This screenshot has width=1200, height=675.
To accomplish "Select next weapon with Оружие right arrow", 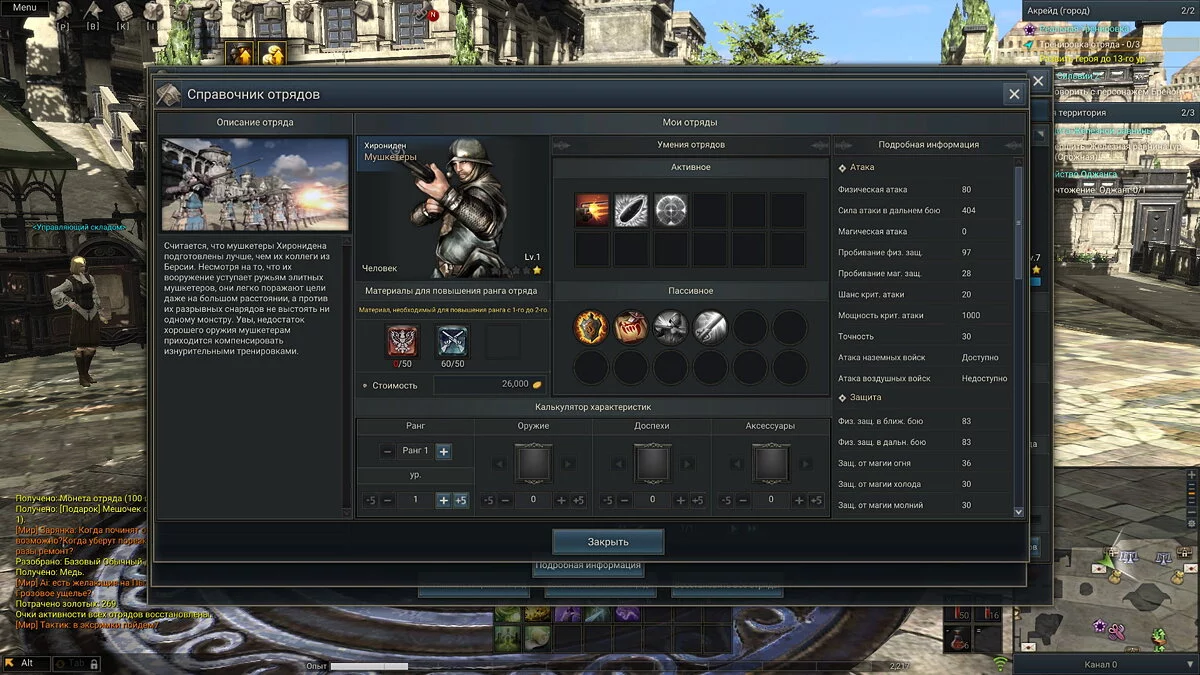I will [x=568, y=464].
